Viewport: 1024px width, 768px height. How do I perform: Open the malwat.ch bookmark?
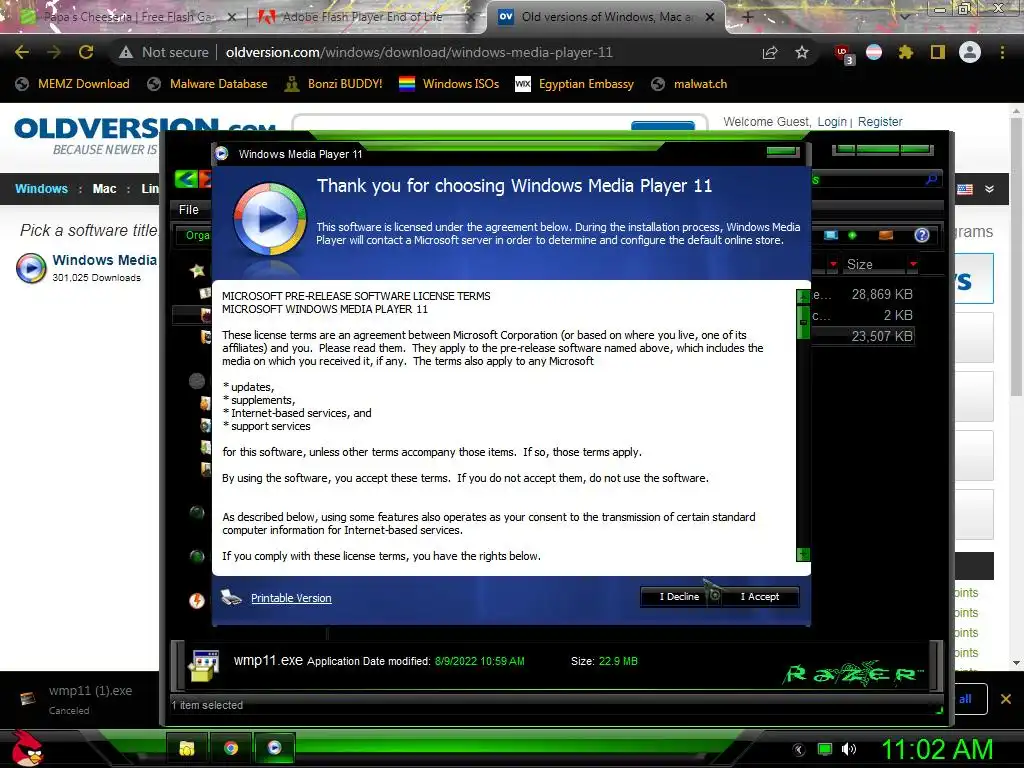point(690,84)
